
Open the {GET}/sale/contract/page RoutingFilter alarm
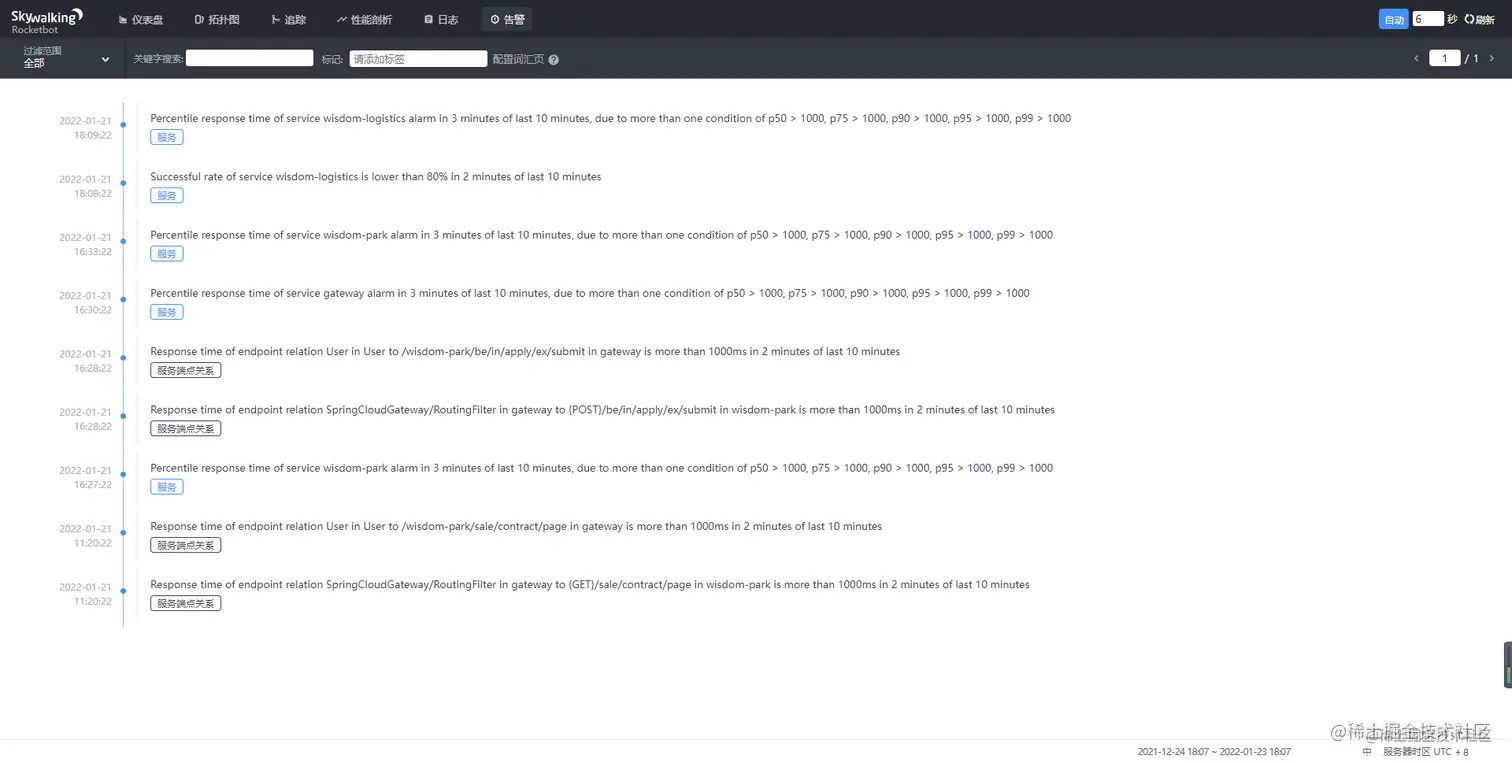coord(590,584)
